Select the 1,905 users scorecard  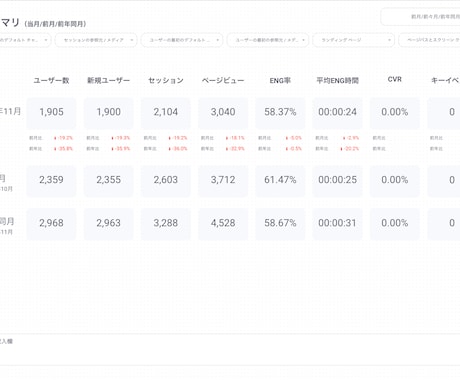51,113
